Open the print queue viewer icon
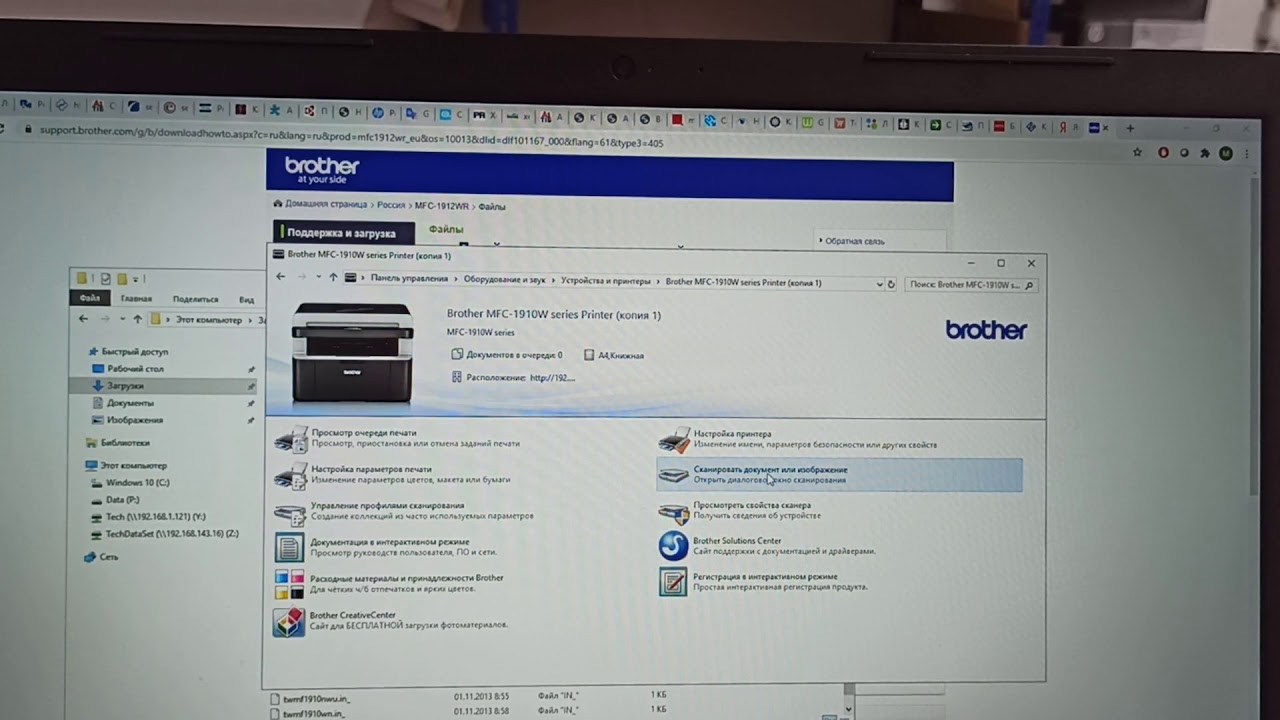The width and height of the screenshot is (1280, 720). click(x=290, y=439)
